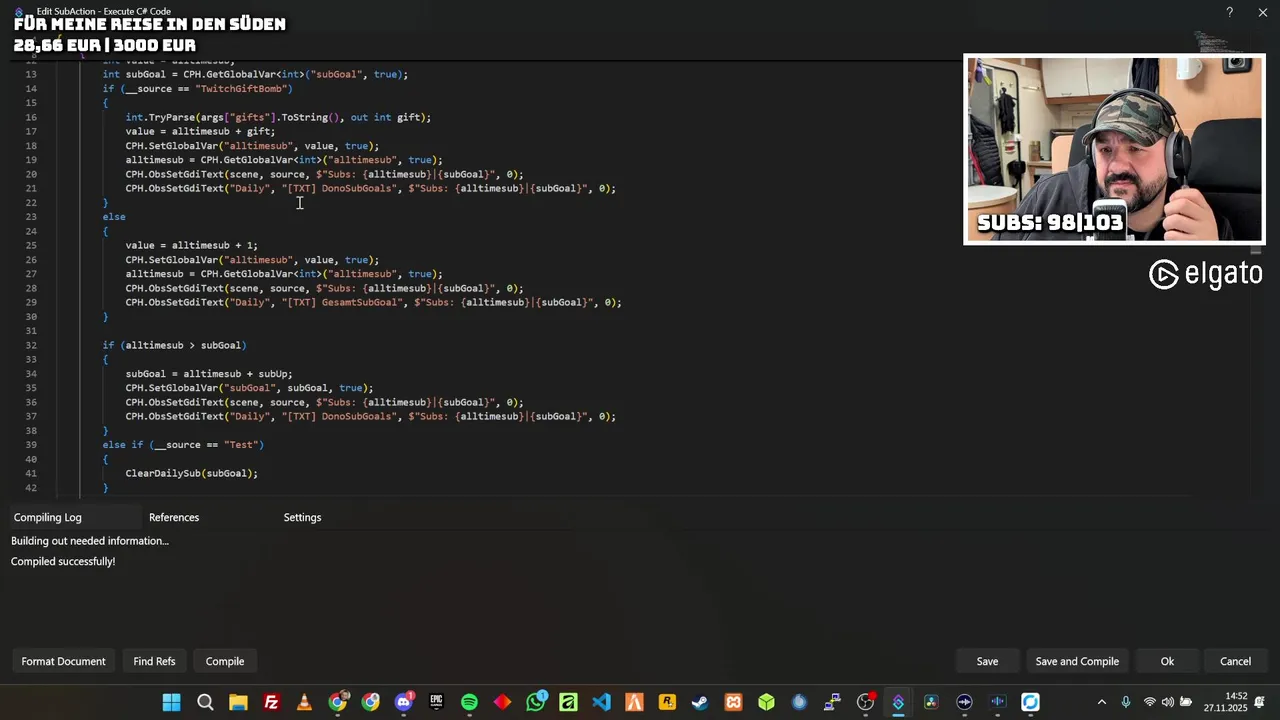Image resolution: width=1280 pixels, height=720 pixels.
Task: Open DaVinci Resolve from the taskbar
Action: coord(931,702)
